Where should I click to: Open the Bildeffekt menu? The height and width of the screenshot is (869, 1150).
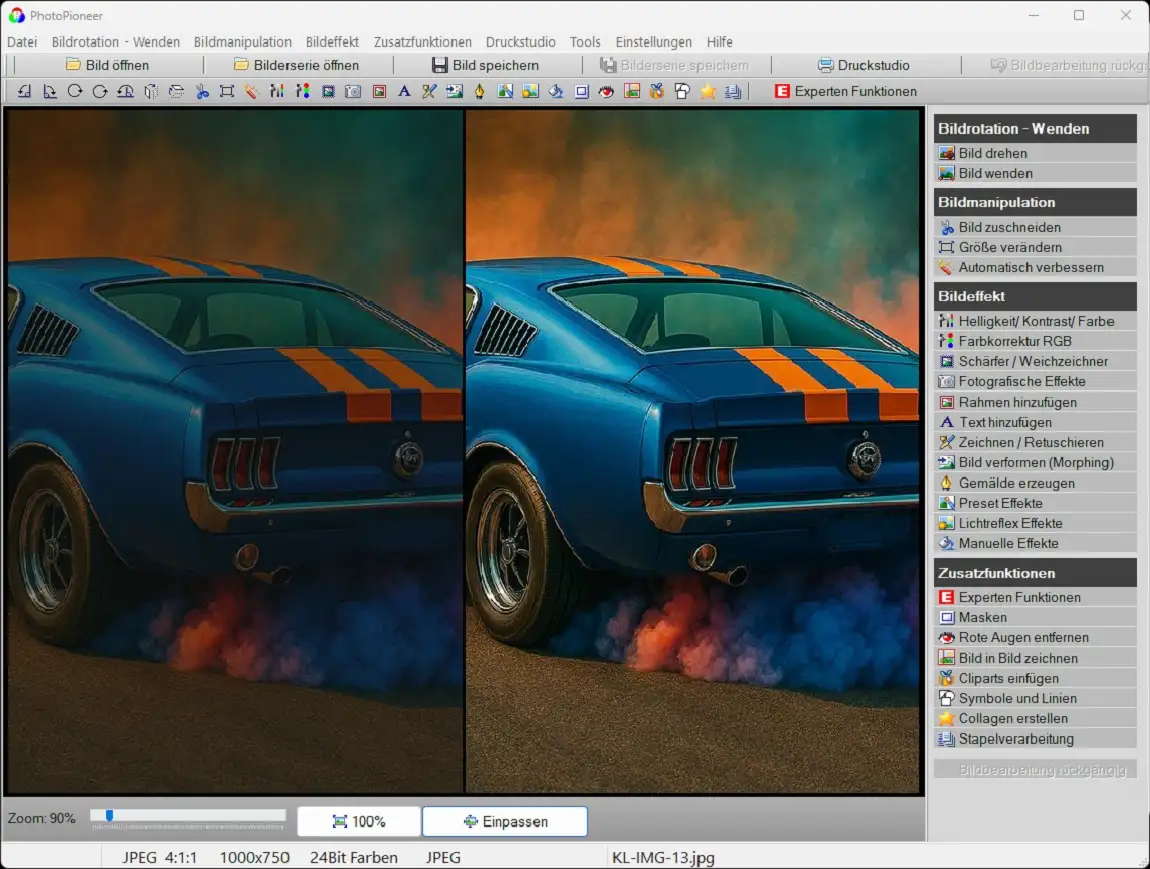[332, 42]
